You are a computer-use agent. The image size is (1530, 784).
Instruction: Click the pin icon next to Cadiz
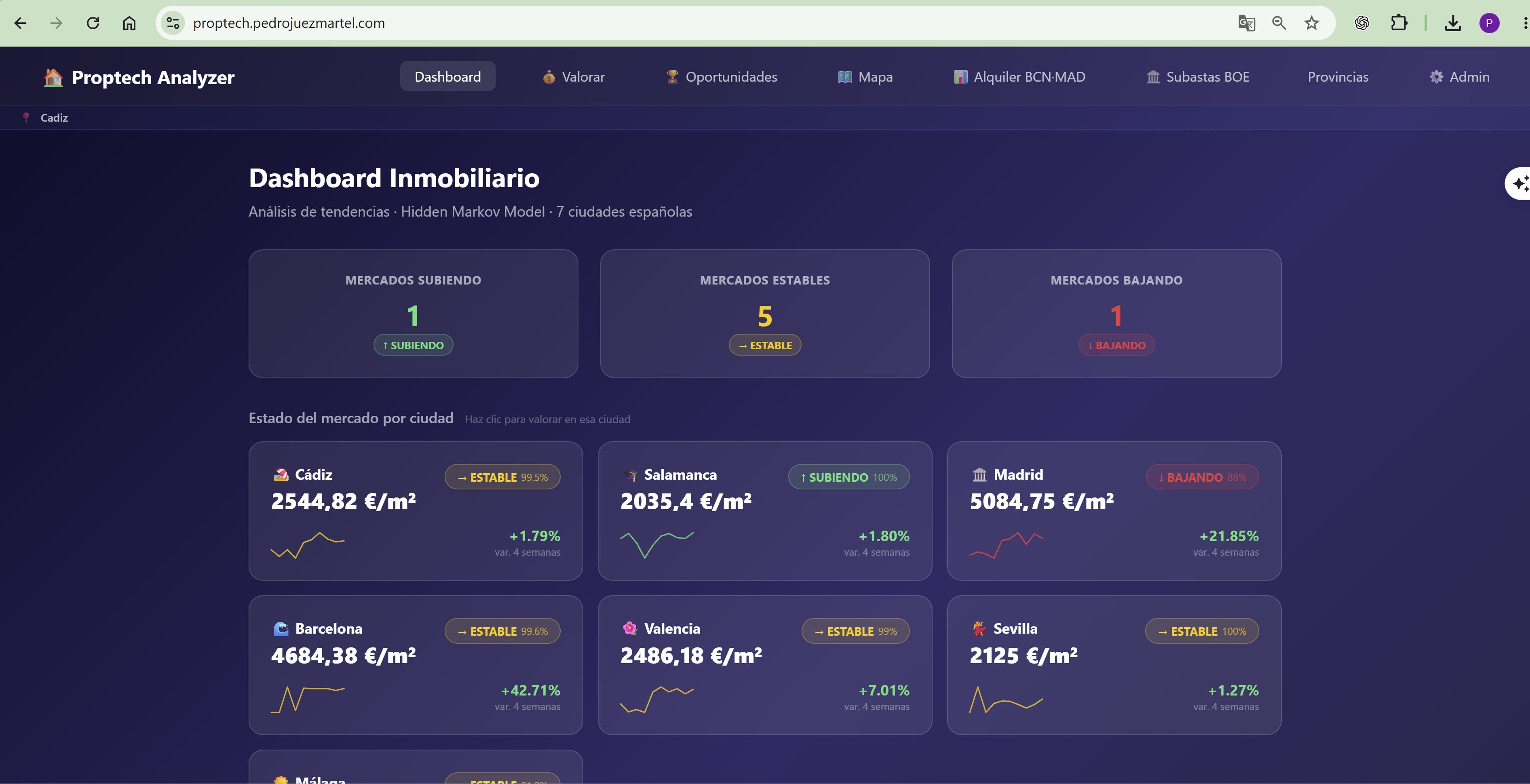point(25,118)
